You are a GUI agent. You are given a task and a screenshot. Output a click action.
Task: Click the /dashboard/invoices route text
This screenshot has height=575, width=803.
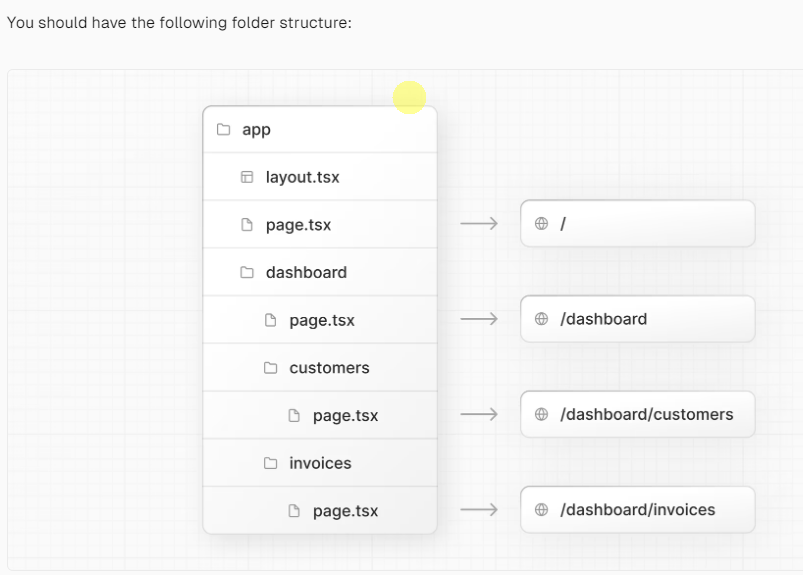click(637, 510)
